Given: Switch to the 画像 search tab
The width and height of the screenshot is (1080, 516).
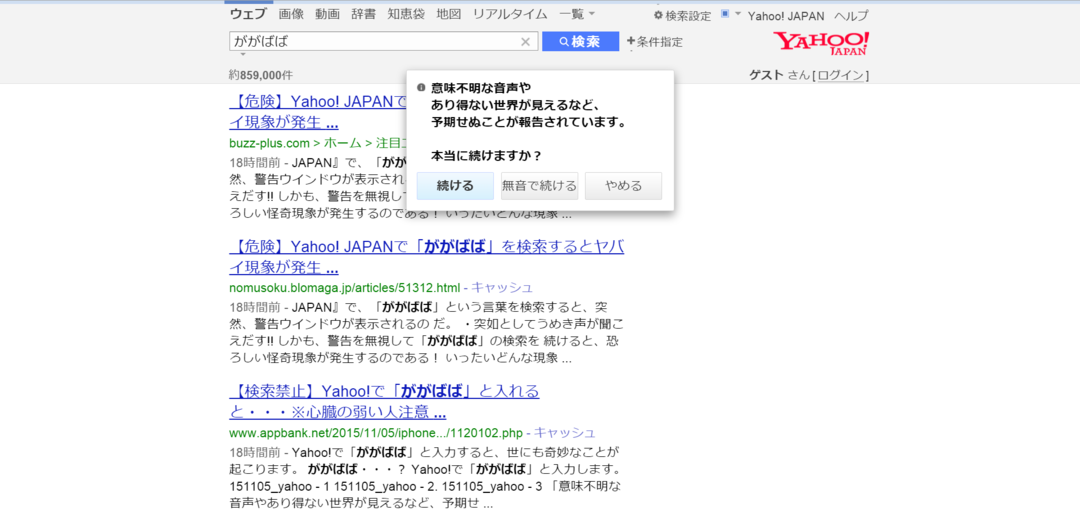Looking at the screenshot, I should click(x=291, y=14).
